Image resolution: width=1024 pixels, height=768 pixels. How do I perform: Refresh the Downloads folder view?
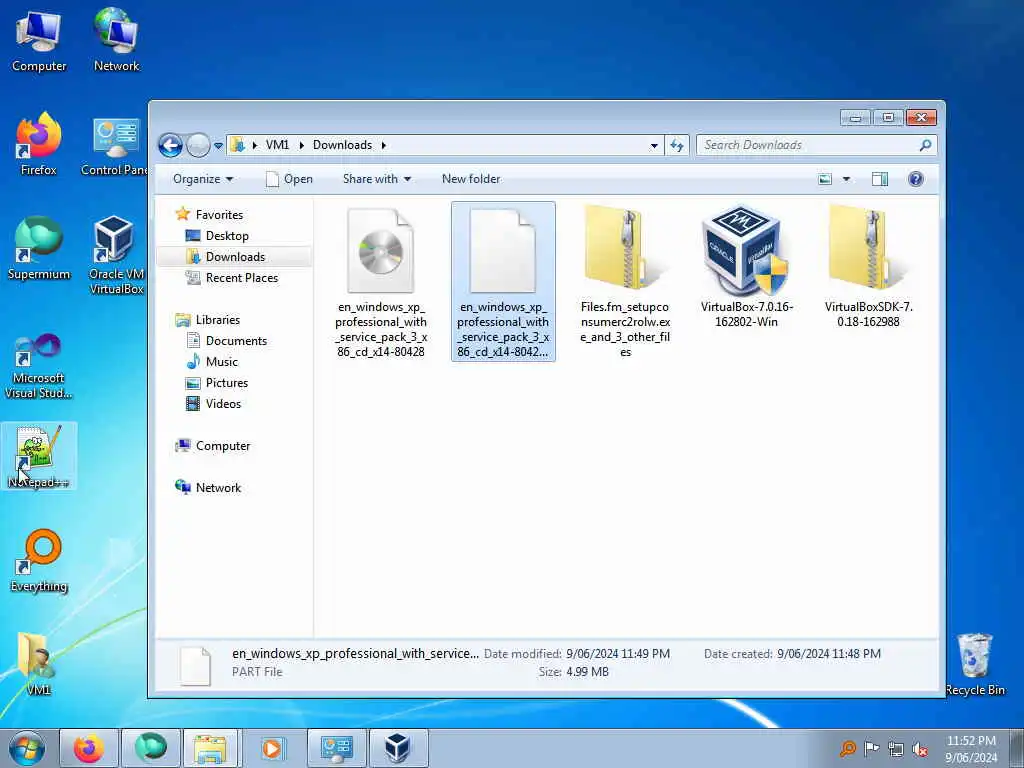677,146
